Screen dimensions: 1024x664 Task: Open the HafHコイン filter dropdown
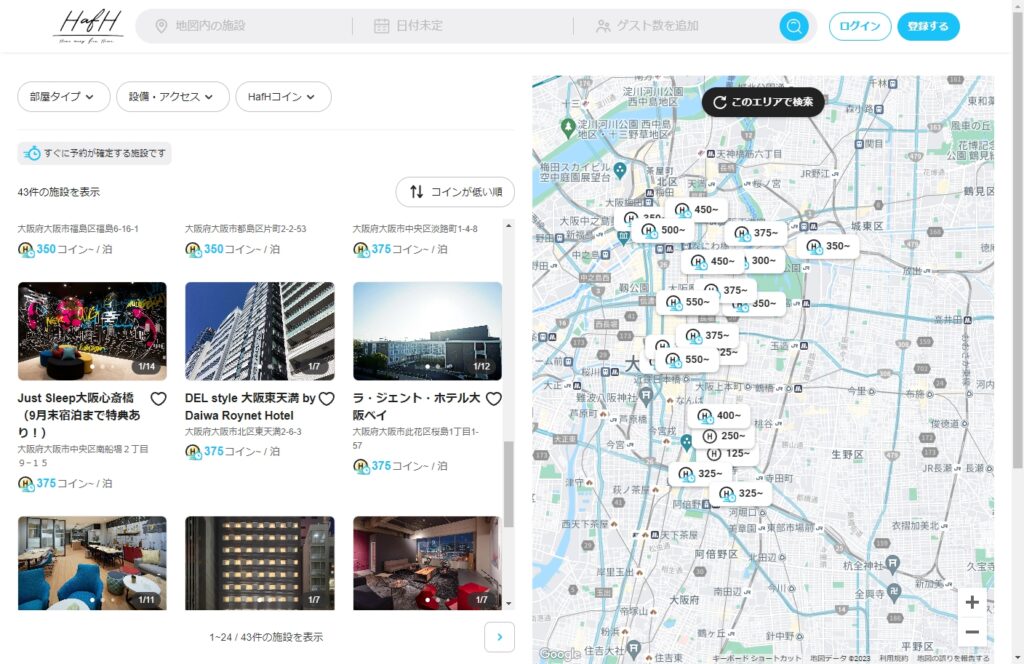point(283,97)
